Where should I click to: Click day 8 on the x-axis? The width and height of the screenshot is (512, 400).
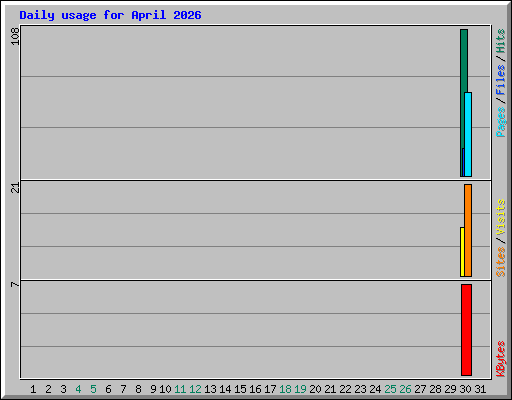pos(138,389)
